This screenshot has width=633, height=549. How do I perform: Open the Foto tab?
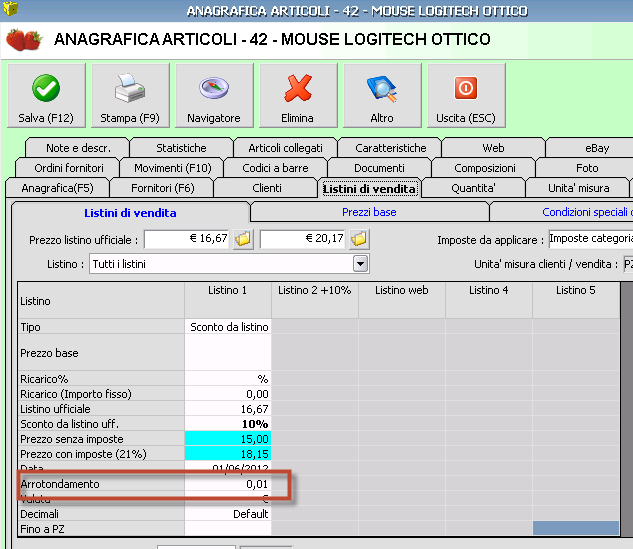tap(587, 168)
